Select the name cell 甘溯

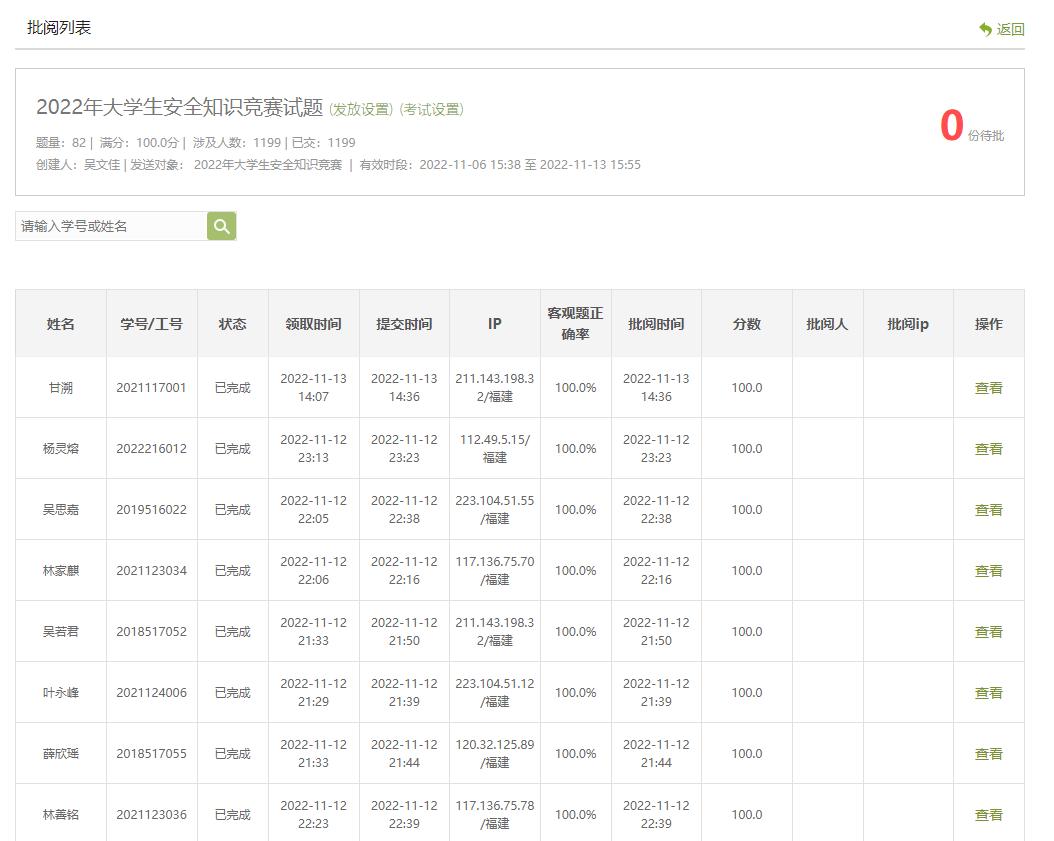(x=60, y=388)
